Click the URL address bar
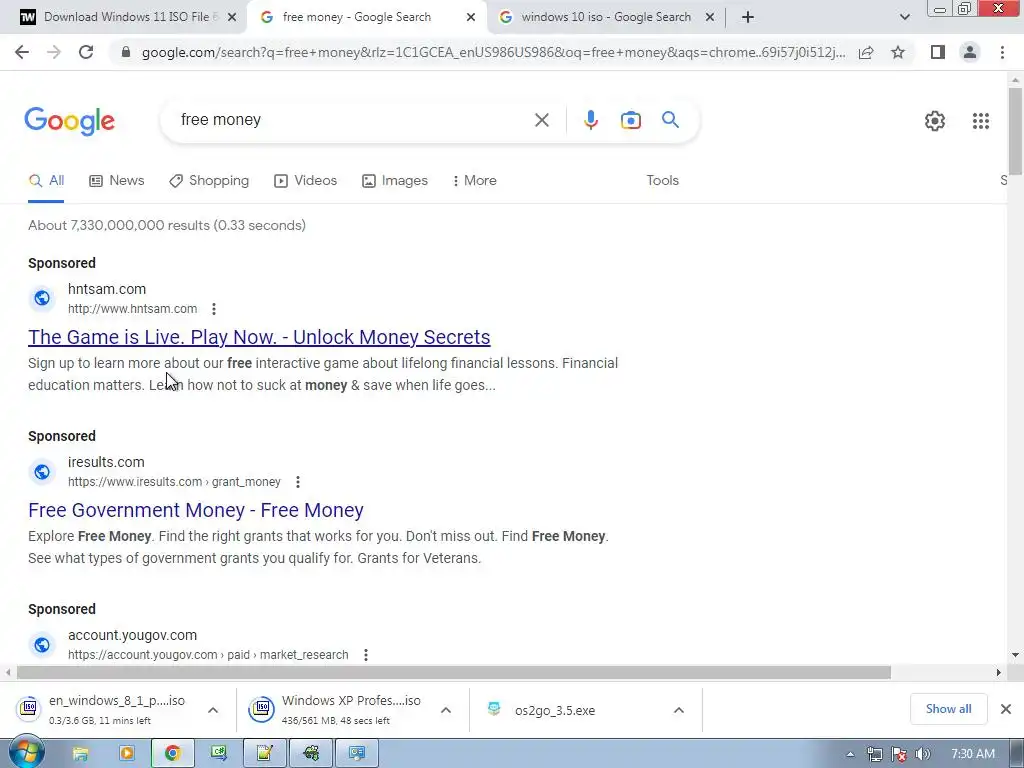 [493, 52]
